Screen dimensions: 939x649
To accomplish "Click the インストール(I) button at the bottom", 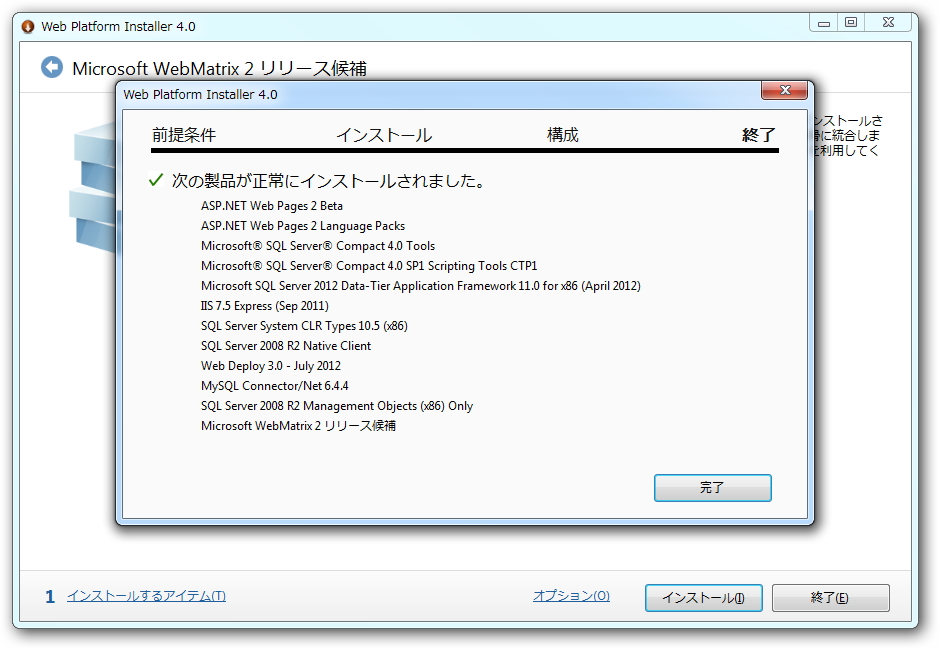I will [703, 597].
